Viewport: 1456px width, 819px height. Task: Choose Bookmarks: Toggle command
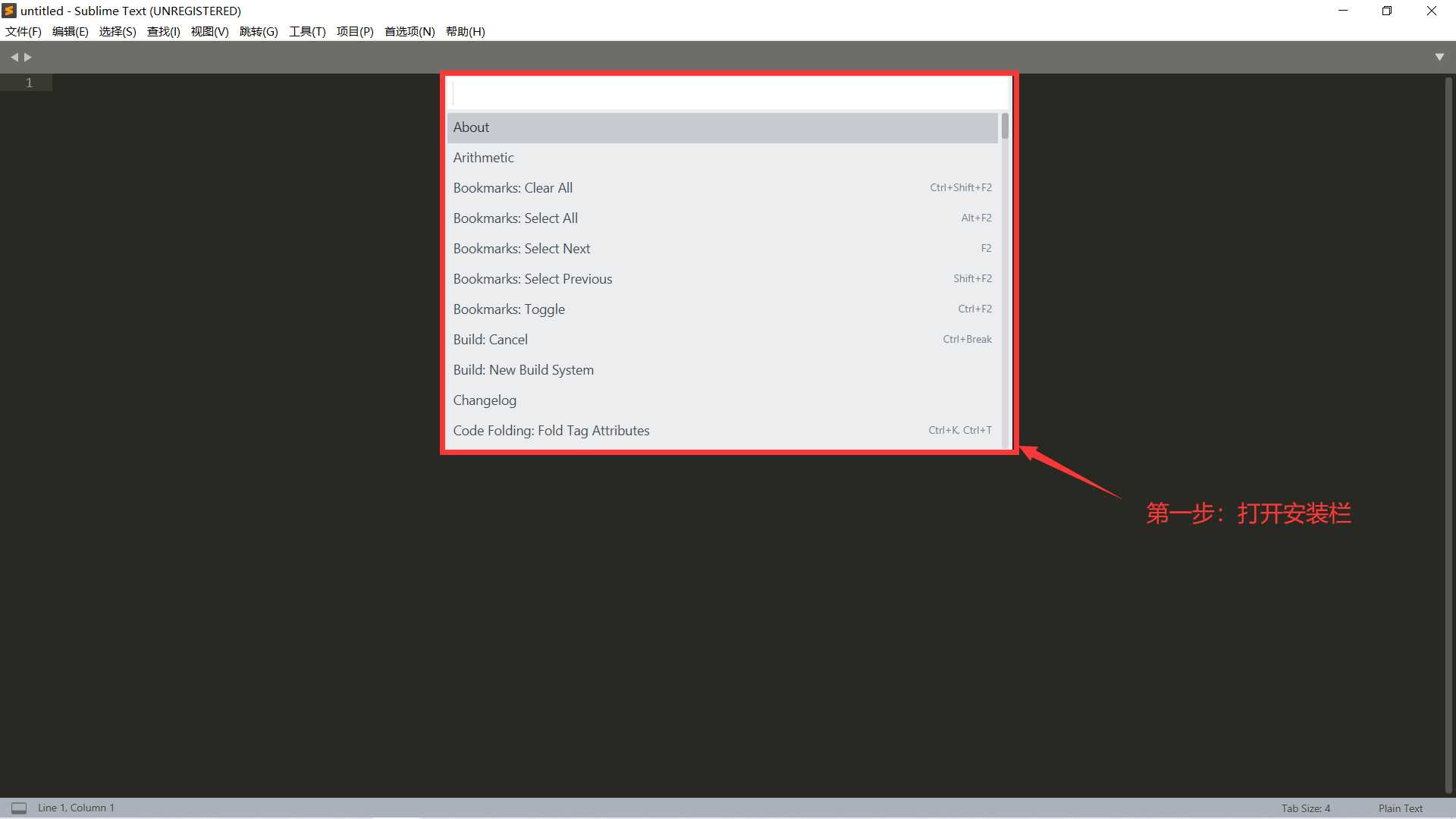point(723,309)
